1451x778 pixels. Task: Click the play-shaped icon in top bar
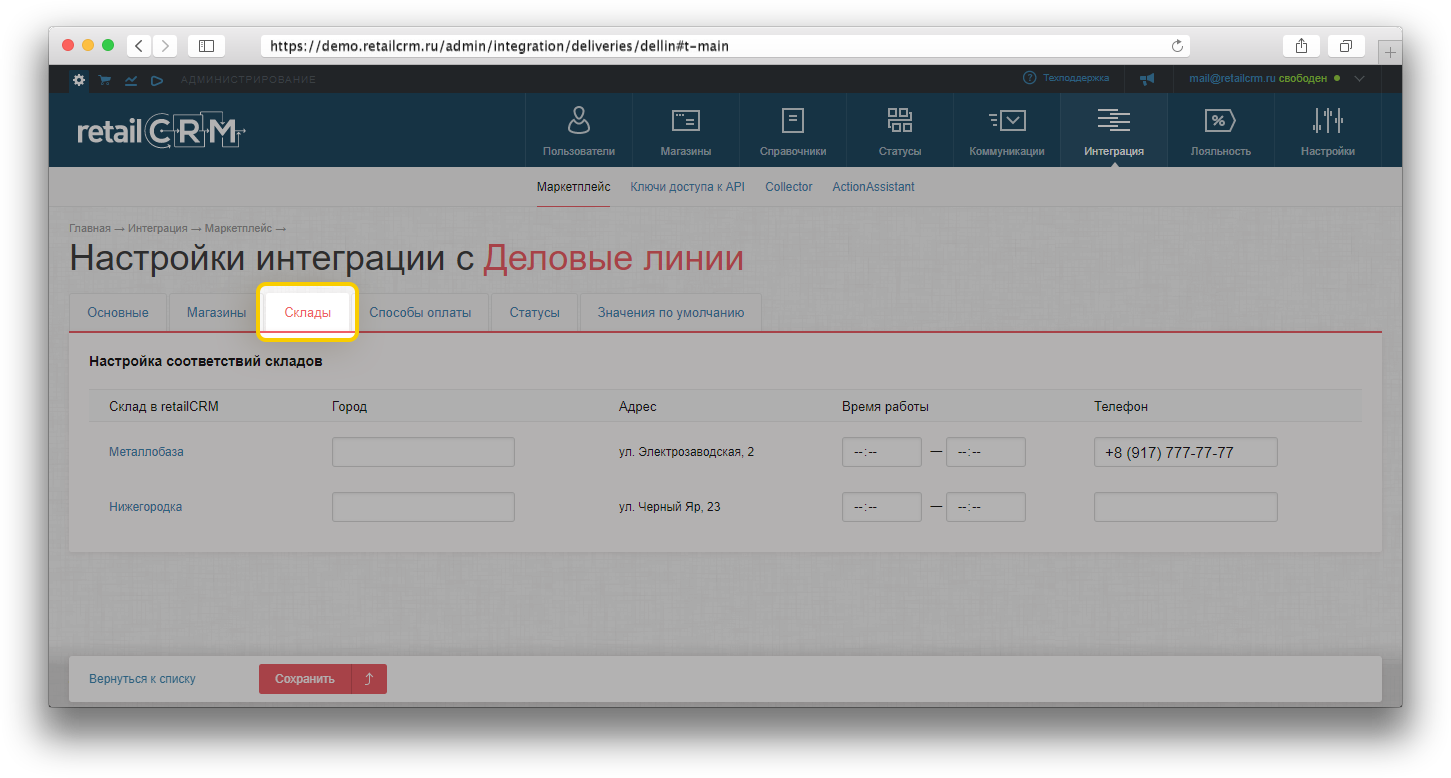point(157,79)
